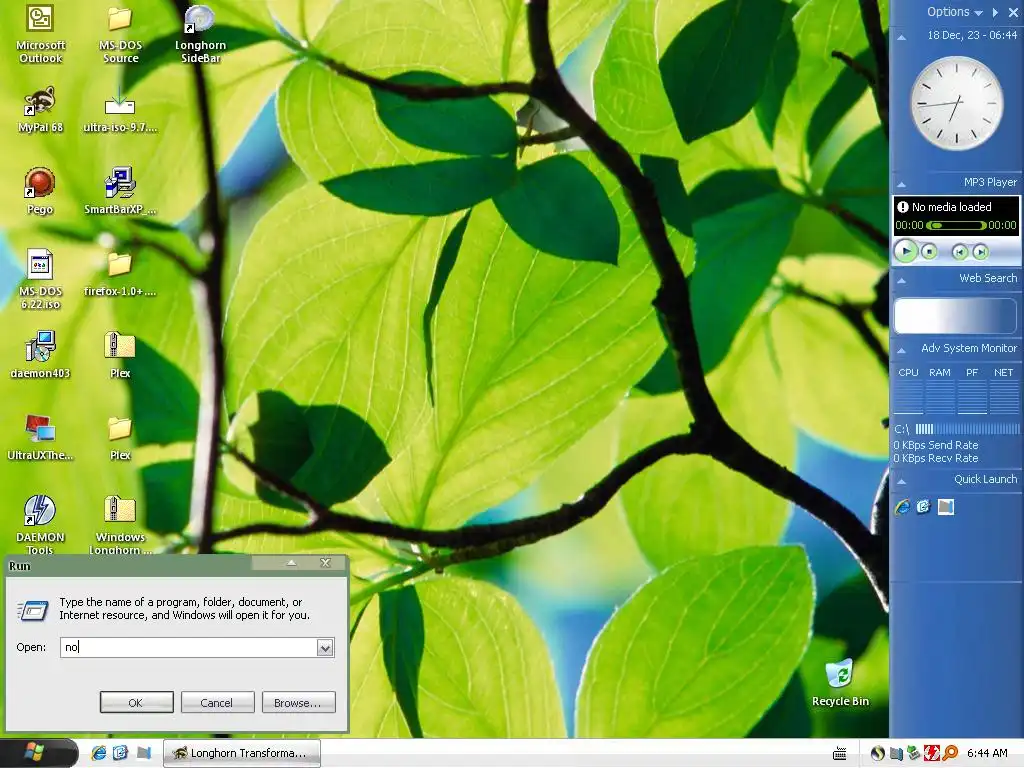
Task: Click the 0 KBps Recv Rate text
Action: click(x=936, y=458)
